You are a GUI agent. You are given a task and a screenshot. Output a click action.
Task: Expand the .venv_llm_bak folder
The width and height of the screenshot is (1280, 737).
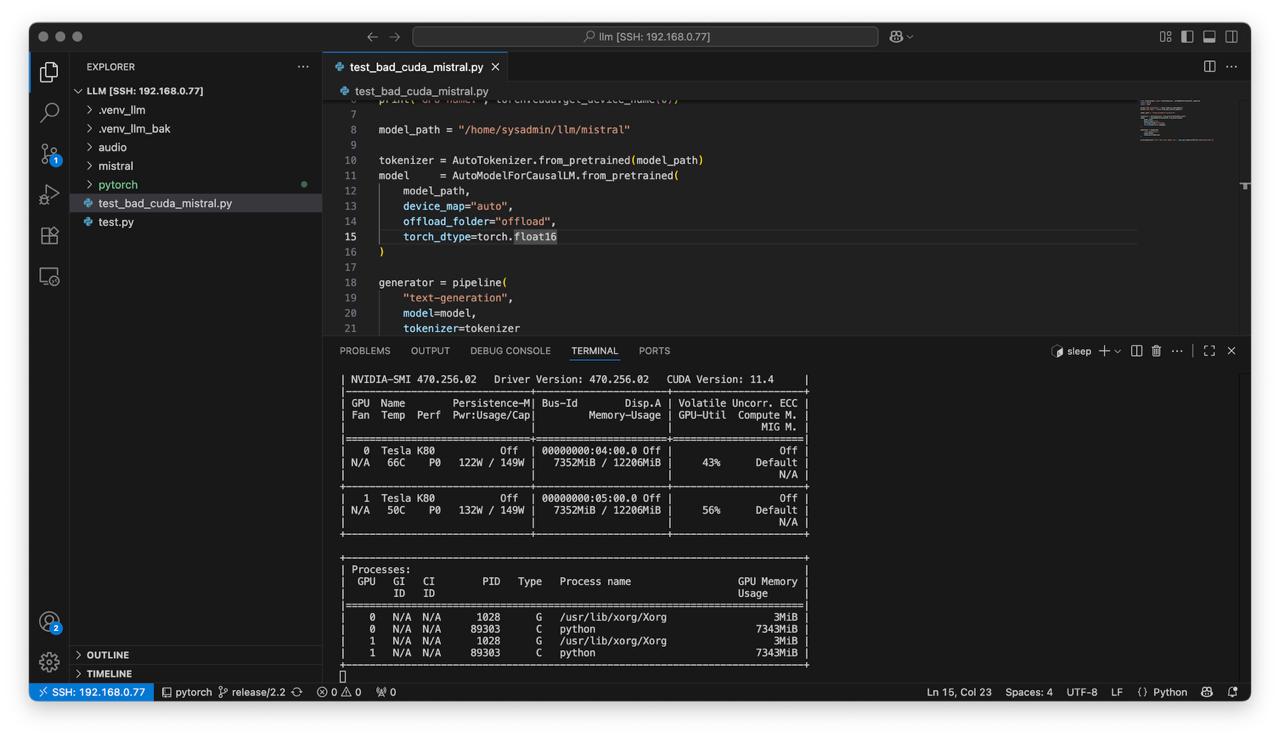click(x=196, y=129)
